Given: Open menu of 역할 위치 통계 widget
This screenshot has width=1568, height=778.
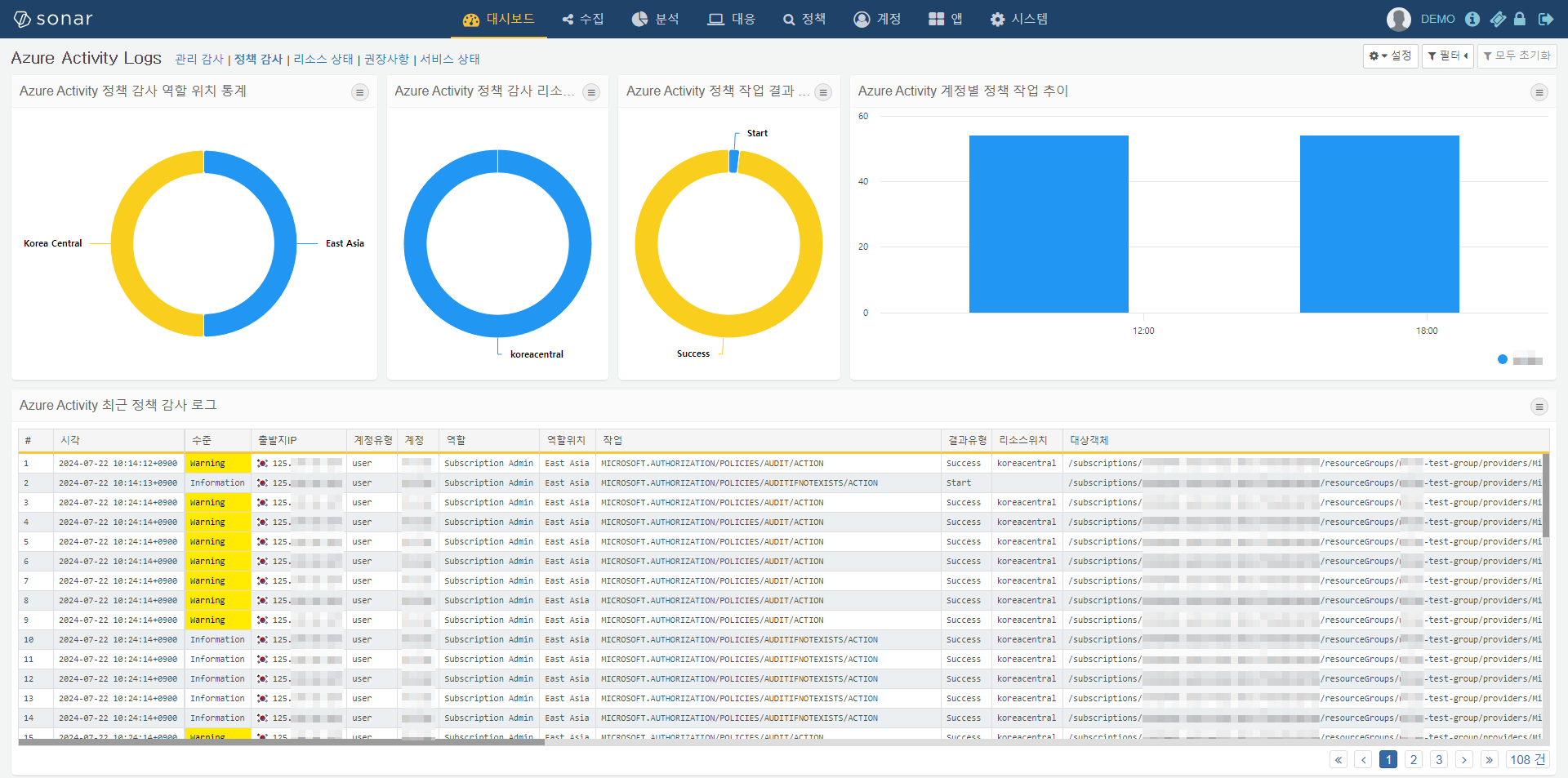Looking at the screenshot, I should click(x=359, y=92).
